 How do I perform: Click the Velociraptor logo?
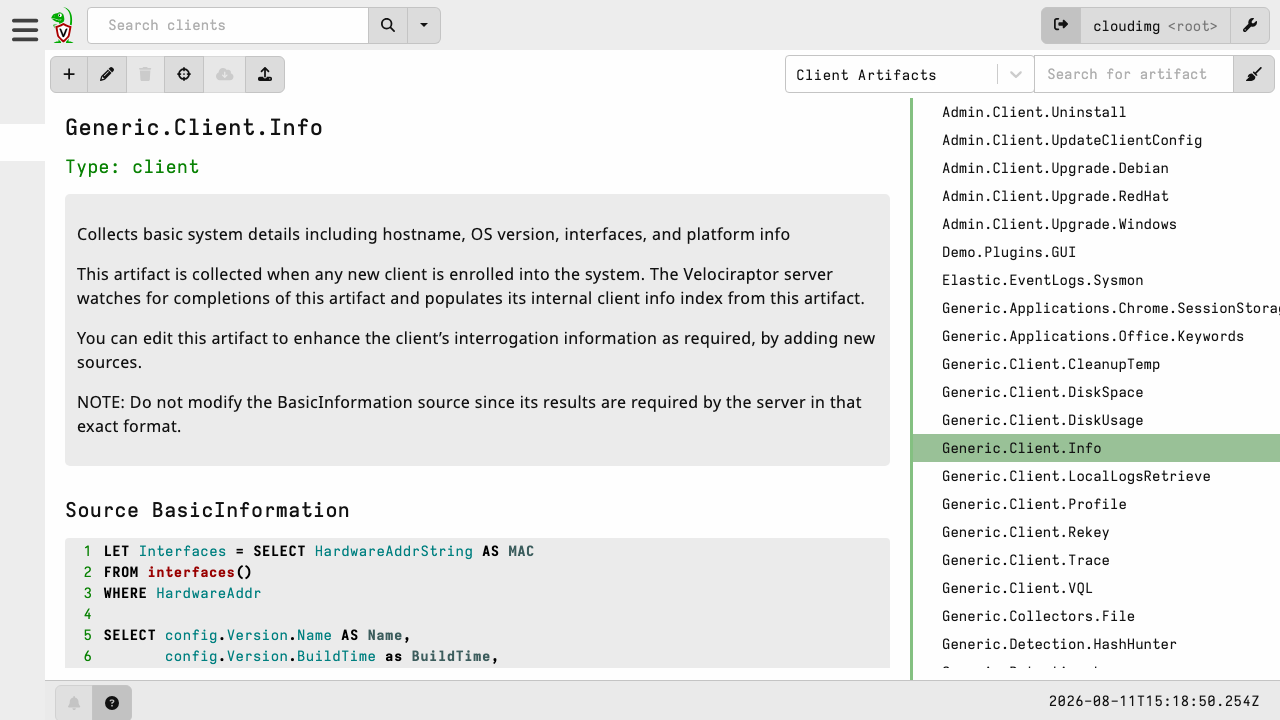[x=62, y=26]
